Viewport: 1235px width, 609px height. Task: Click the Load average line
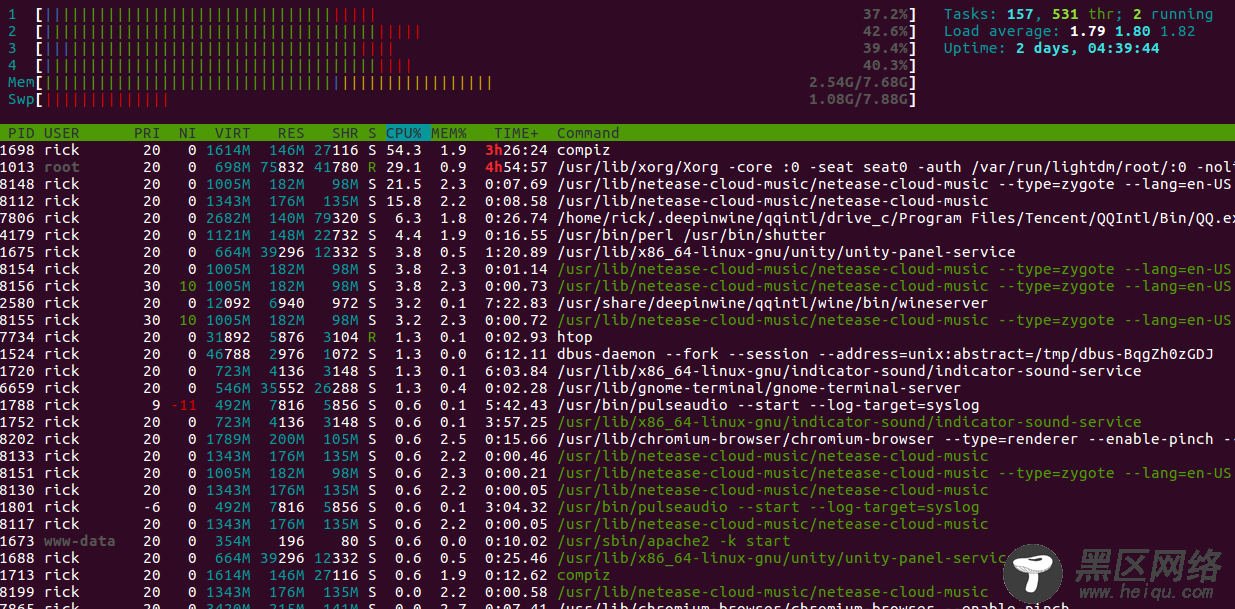tap(1069, 32)
